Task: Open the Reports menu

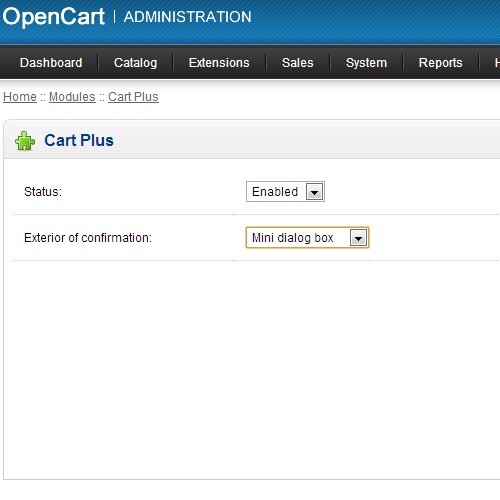Action: click(440, 63)
